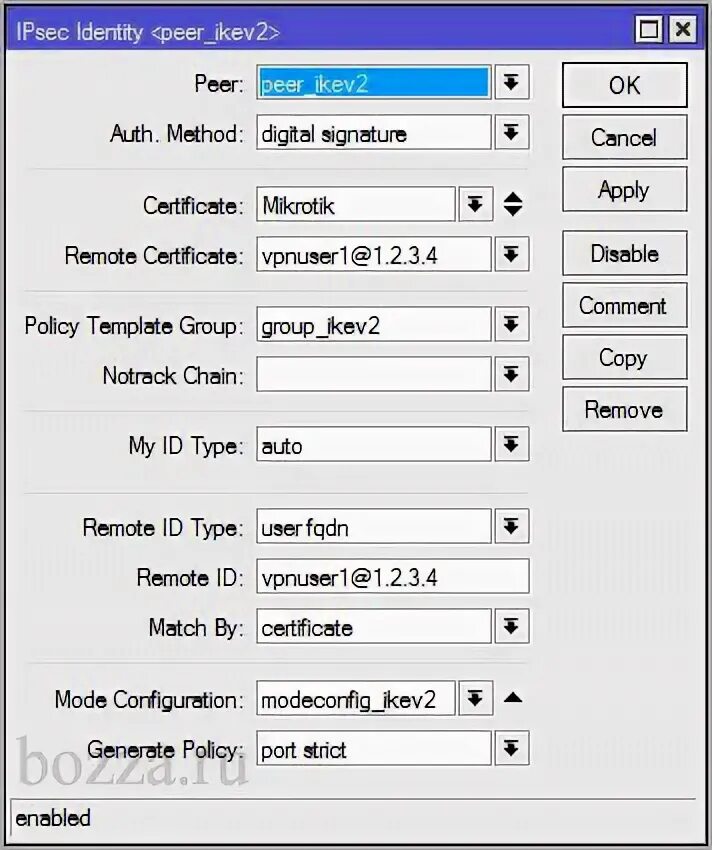Open the Policy Template Group dropdown
Screen dimensions: 712x850
[x=511, y=325]
